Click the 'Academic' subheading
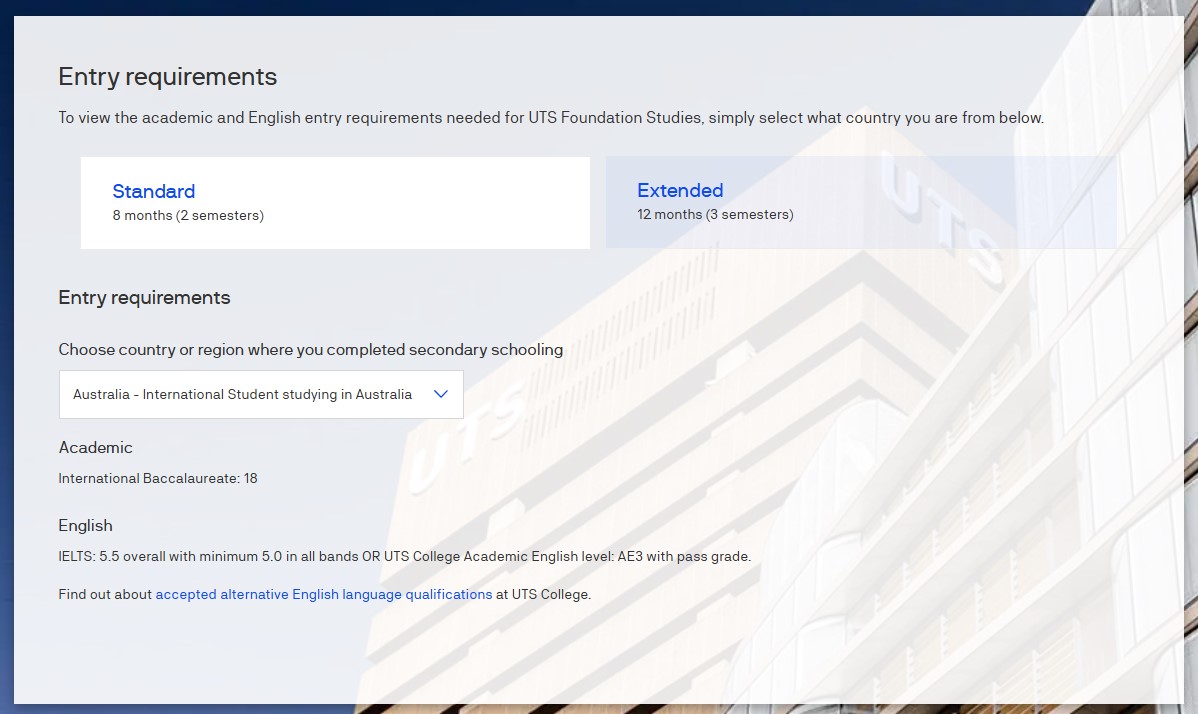 pyautogui.click(x=96, y=447)
